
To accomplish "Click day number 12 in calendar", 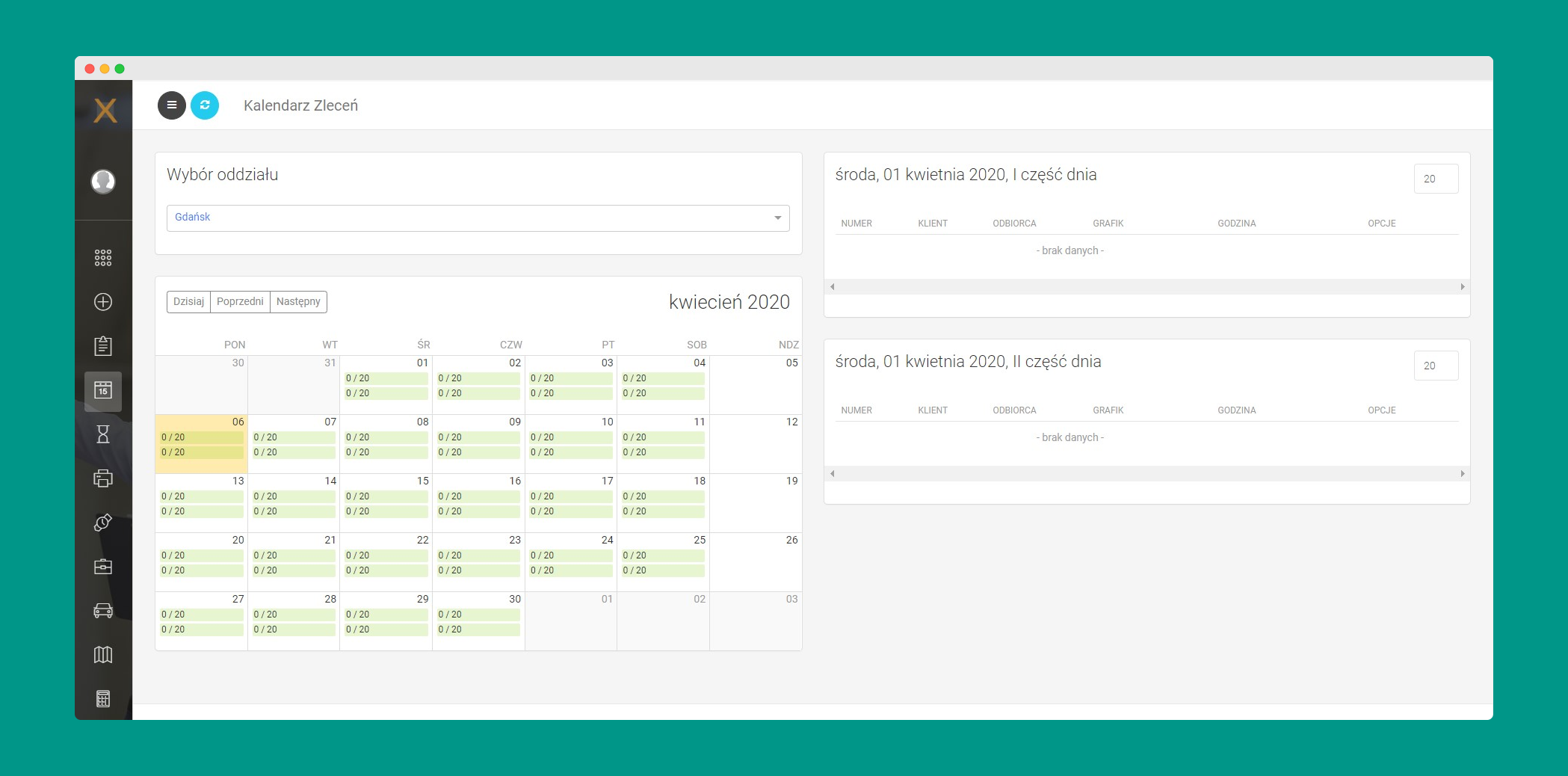I will [x=791, y=422].
